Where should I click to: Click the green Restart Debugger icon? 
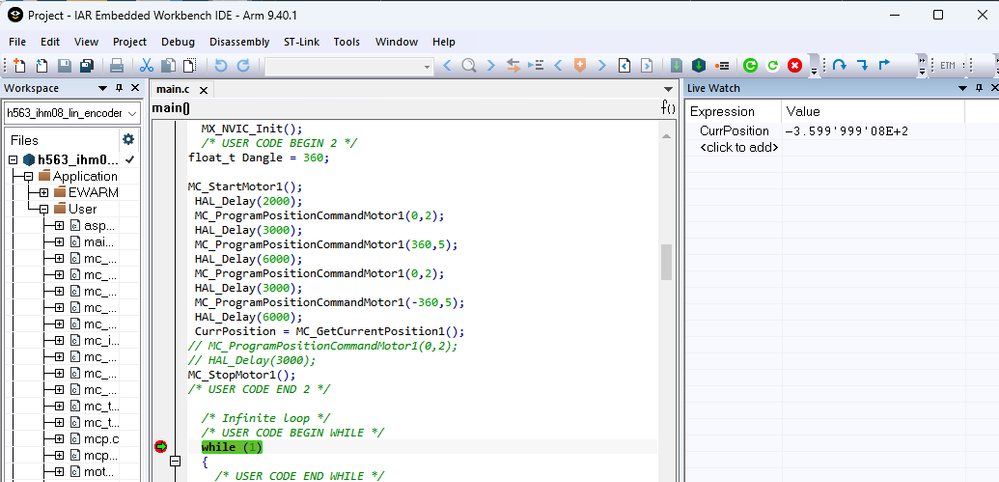[x=750, y=66]
